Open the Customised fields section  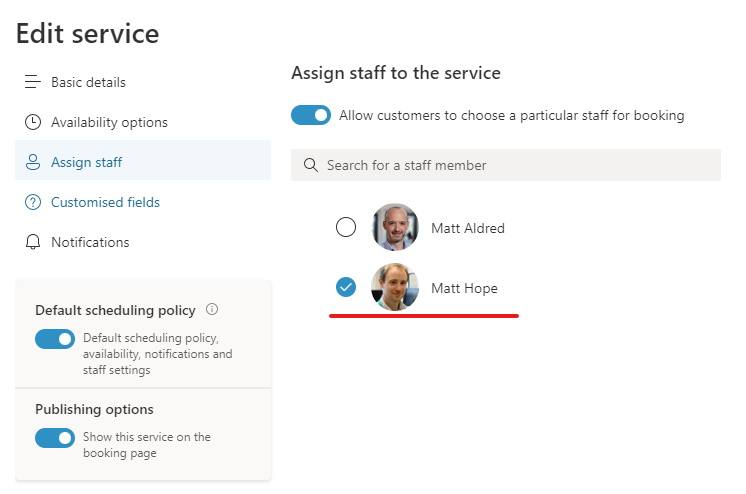(x=105, y=202)
